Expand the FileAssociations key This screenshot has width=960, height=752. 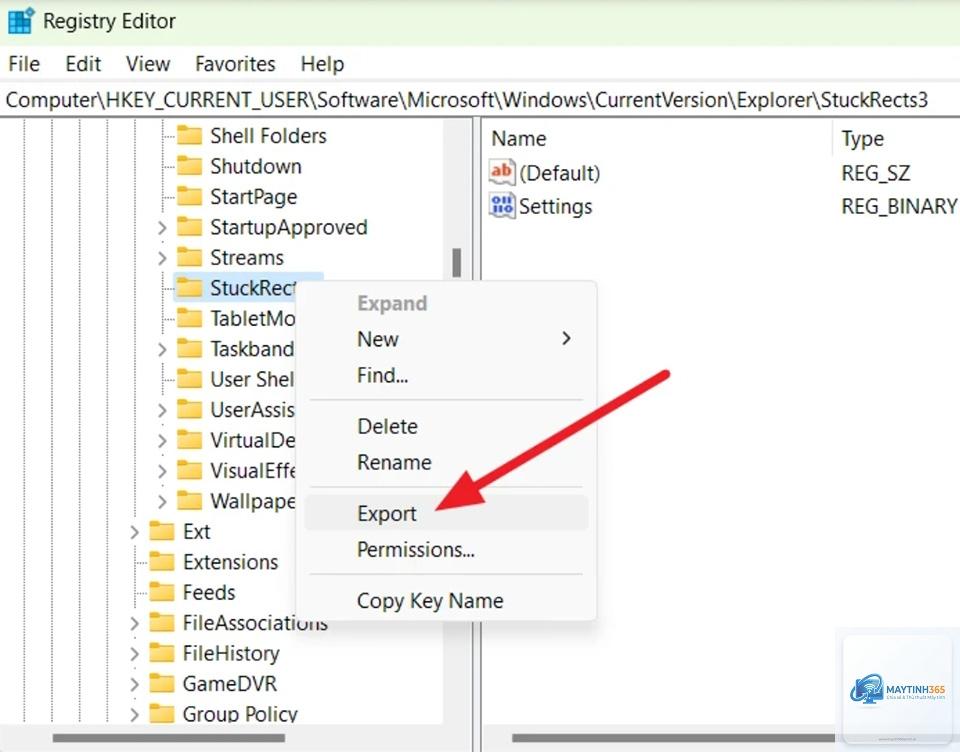tap(134, 623)
